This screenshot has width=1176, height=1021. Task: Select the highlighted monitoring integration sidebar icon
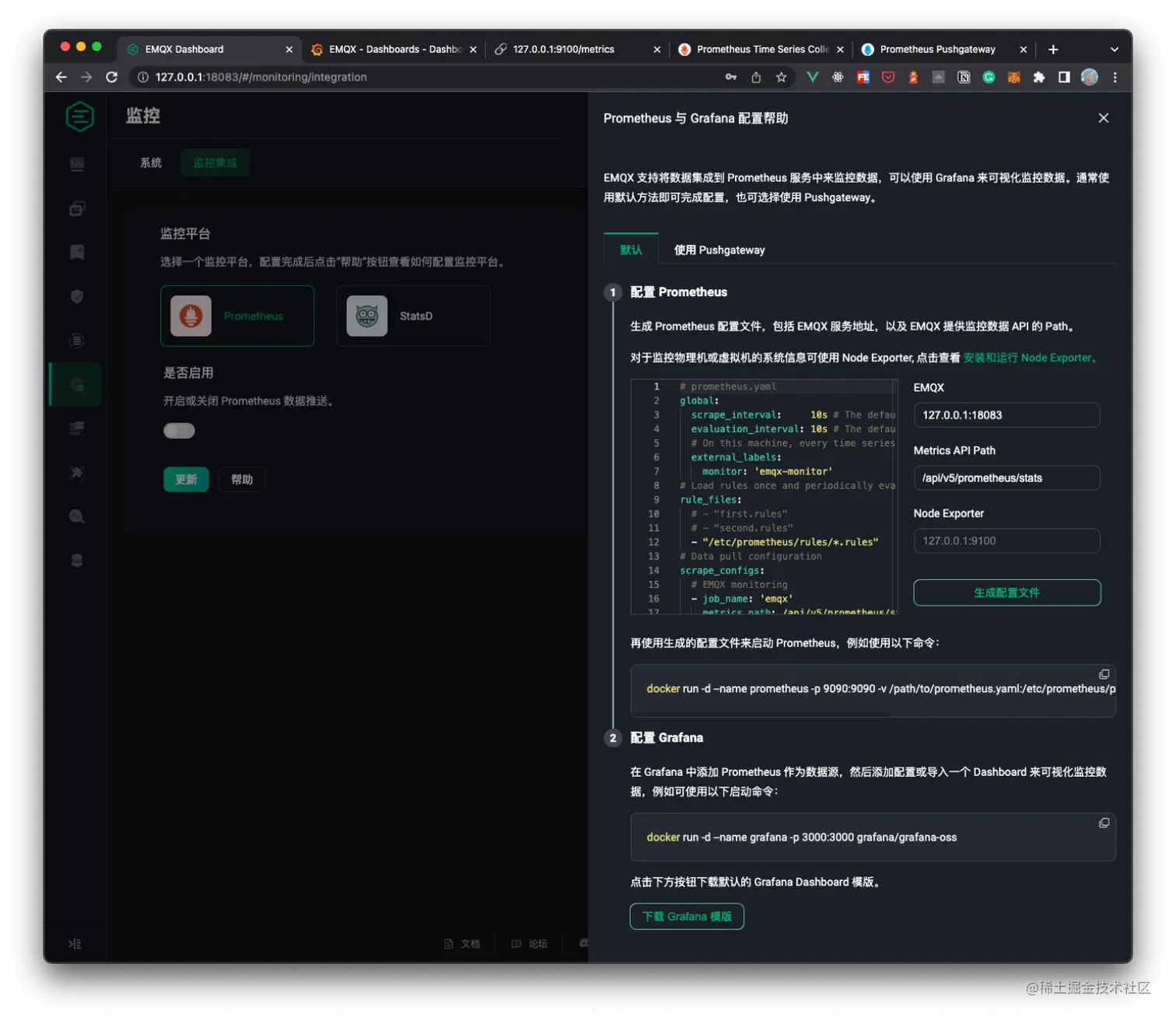[x=75, y=384]
